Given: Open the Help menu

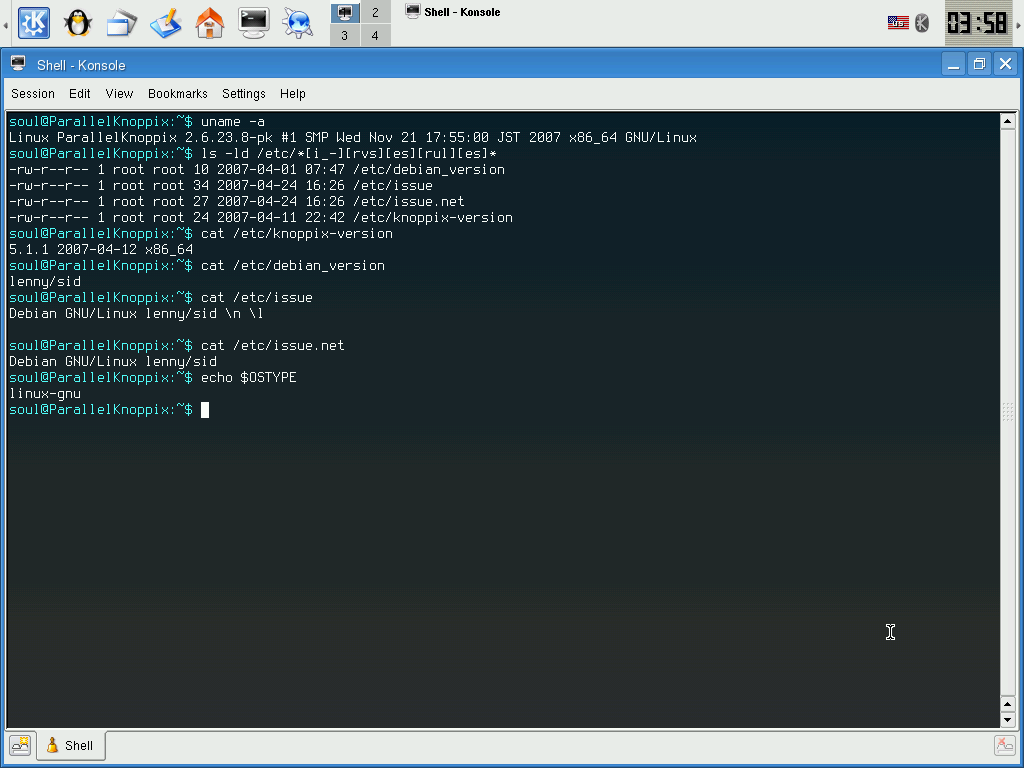Looking at the screenshot, I should (x=293, y=93).
